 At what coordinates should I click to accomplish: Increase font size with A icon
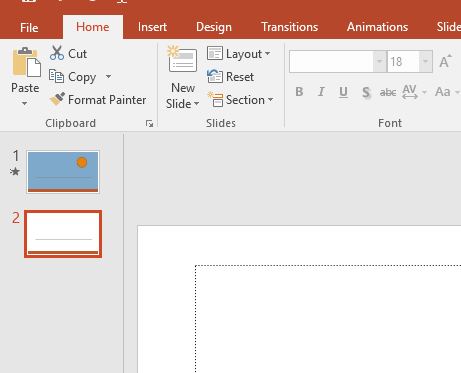pyautogui.click(x=446, y=61)
